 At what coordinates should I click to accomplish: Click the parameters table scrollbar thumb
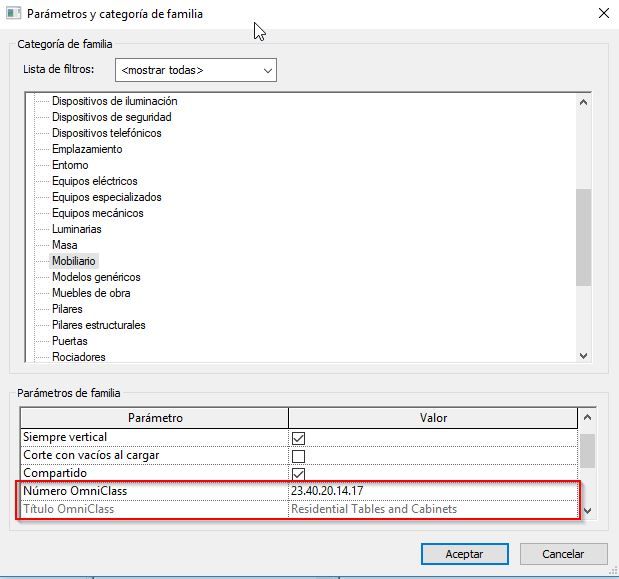coord(587,451)
